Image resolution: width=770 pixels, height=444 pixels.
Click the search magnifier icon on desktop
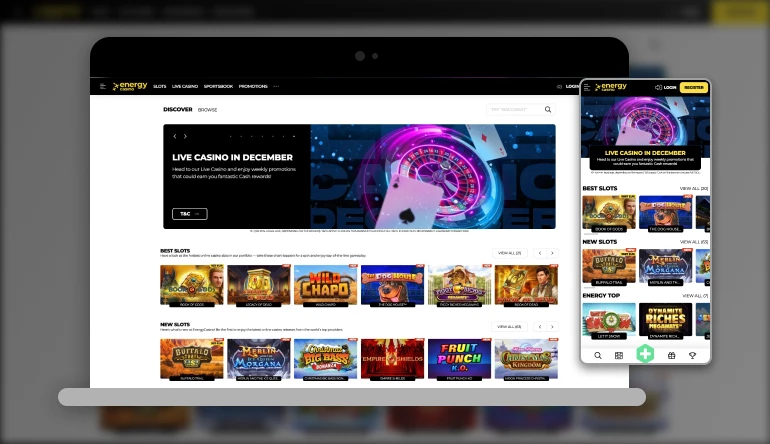pyautogui.click(x=548, y=110)
